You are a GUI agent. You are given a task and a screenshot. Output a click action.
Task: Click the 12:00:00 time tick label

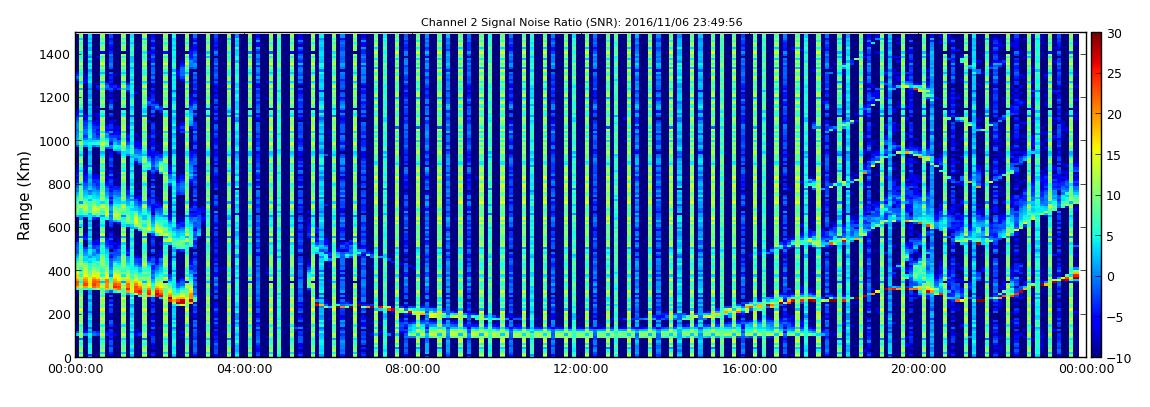pyautogui.click(x=580, y=370)
